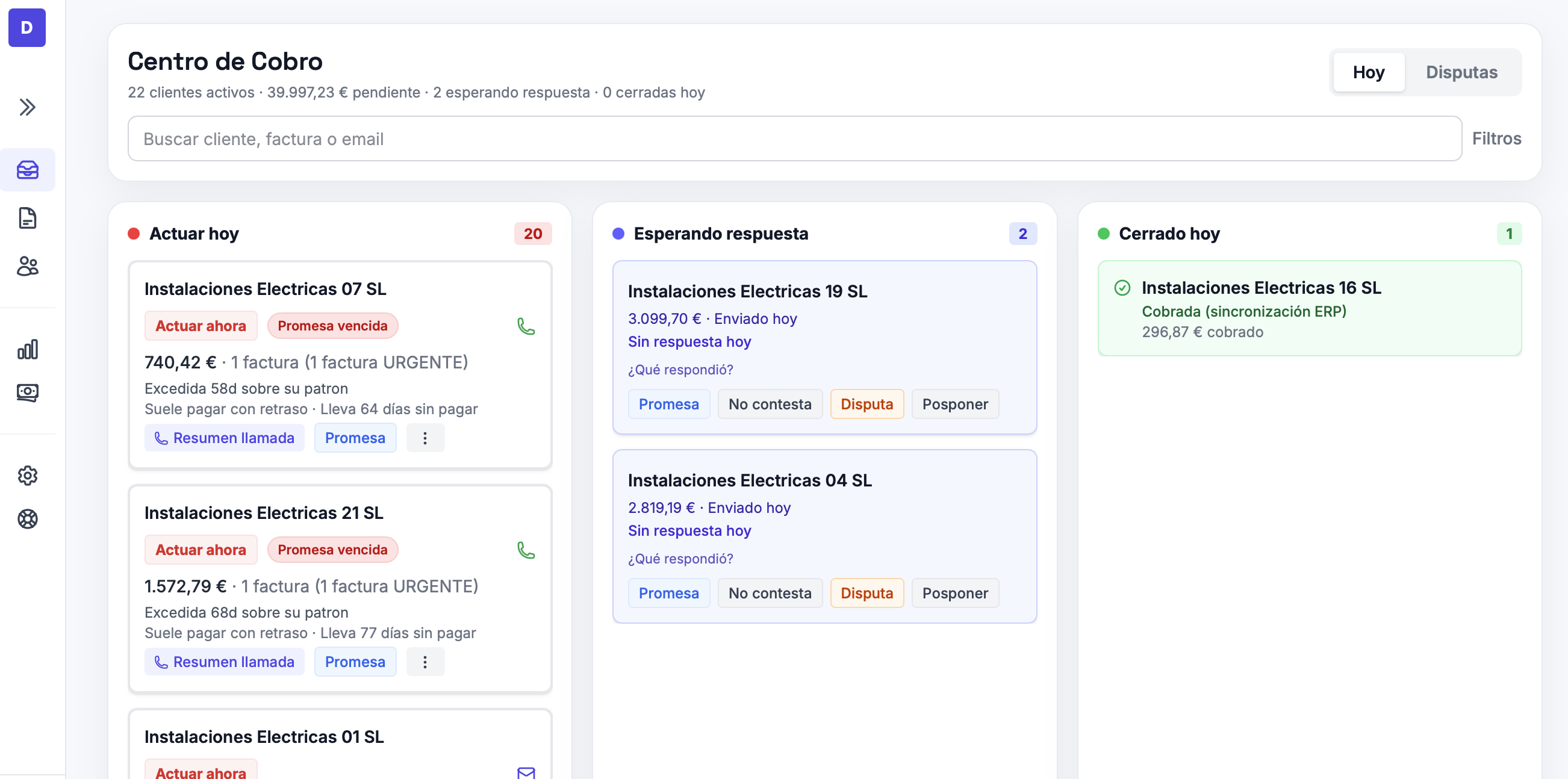Open Instalaciones Electricas 19 SL card title

[x=747, y=291]
